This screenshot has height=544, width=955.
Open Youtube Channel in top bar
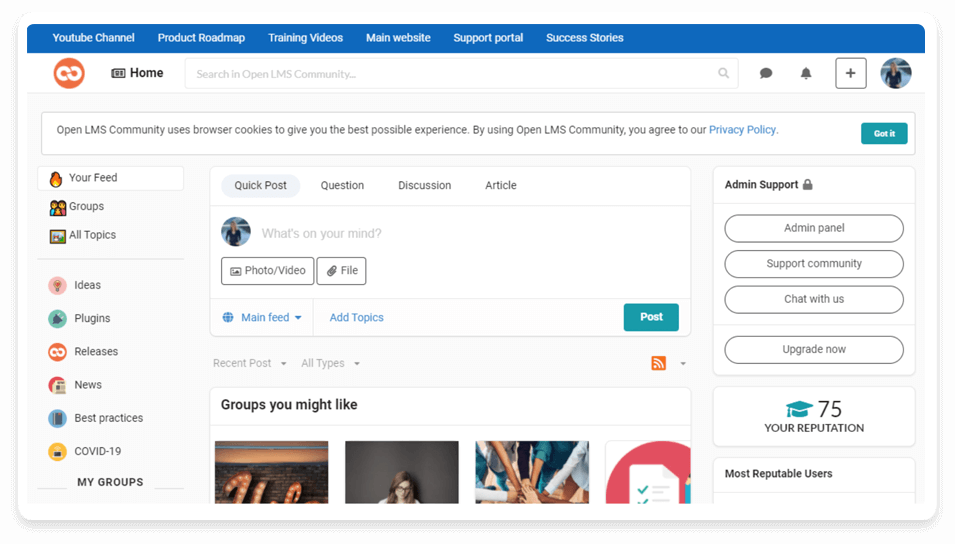click(x=93, y=38)
